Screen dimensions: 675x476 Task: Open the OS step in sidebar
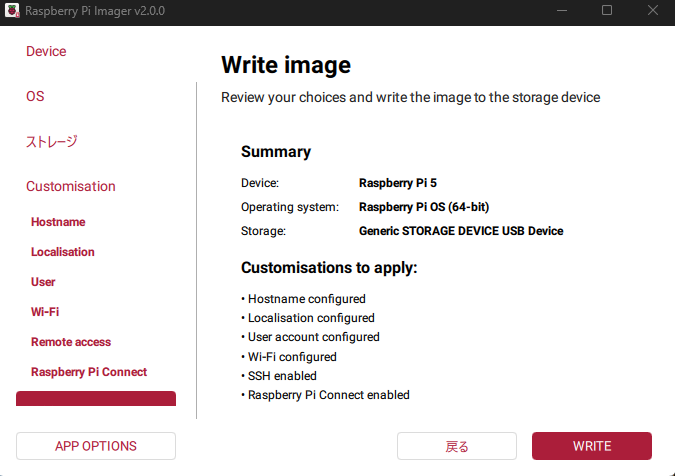coord(35,96)
